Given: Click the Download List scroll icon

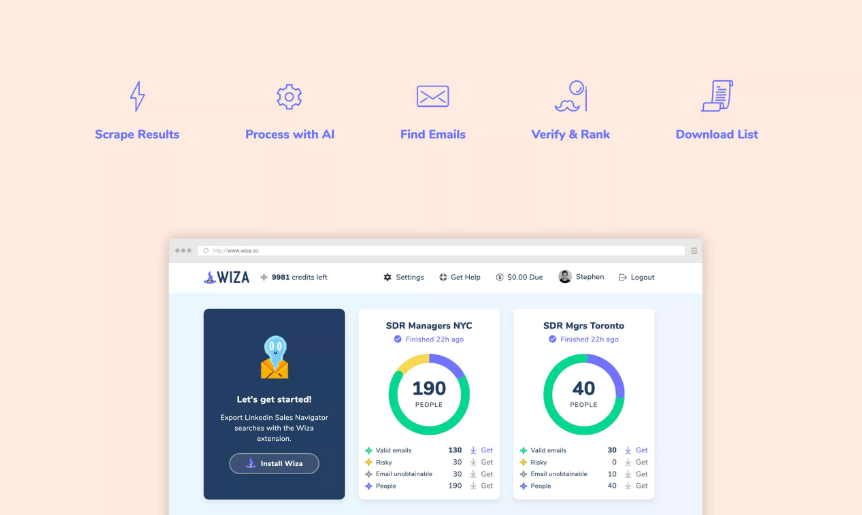Looking at the screenshot, I should tap(717, 96).
